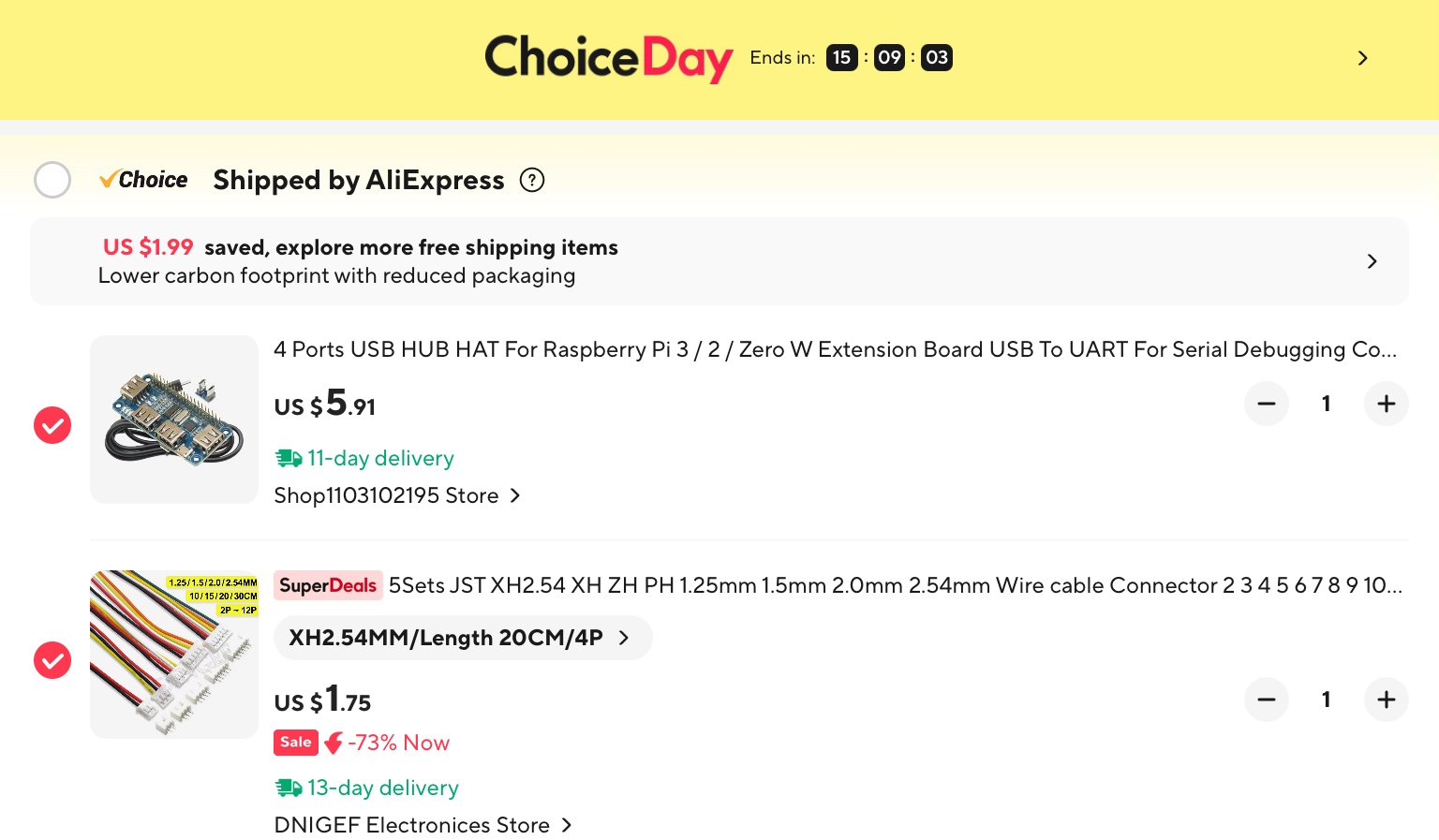The width and height of the screenshot is (1439, 840).
Task: Increase quantity of JST wire connector item
Action: click(1387, 700)
